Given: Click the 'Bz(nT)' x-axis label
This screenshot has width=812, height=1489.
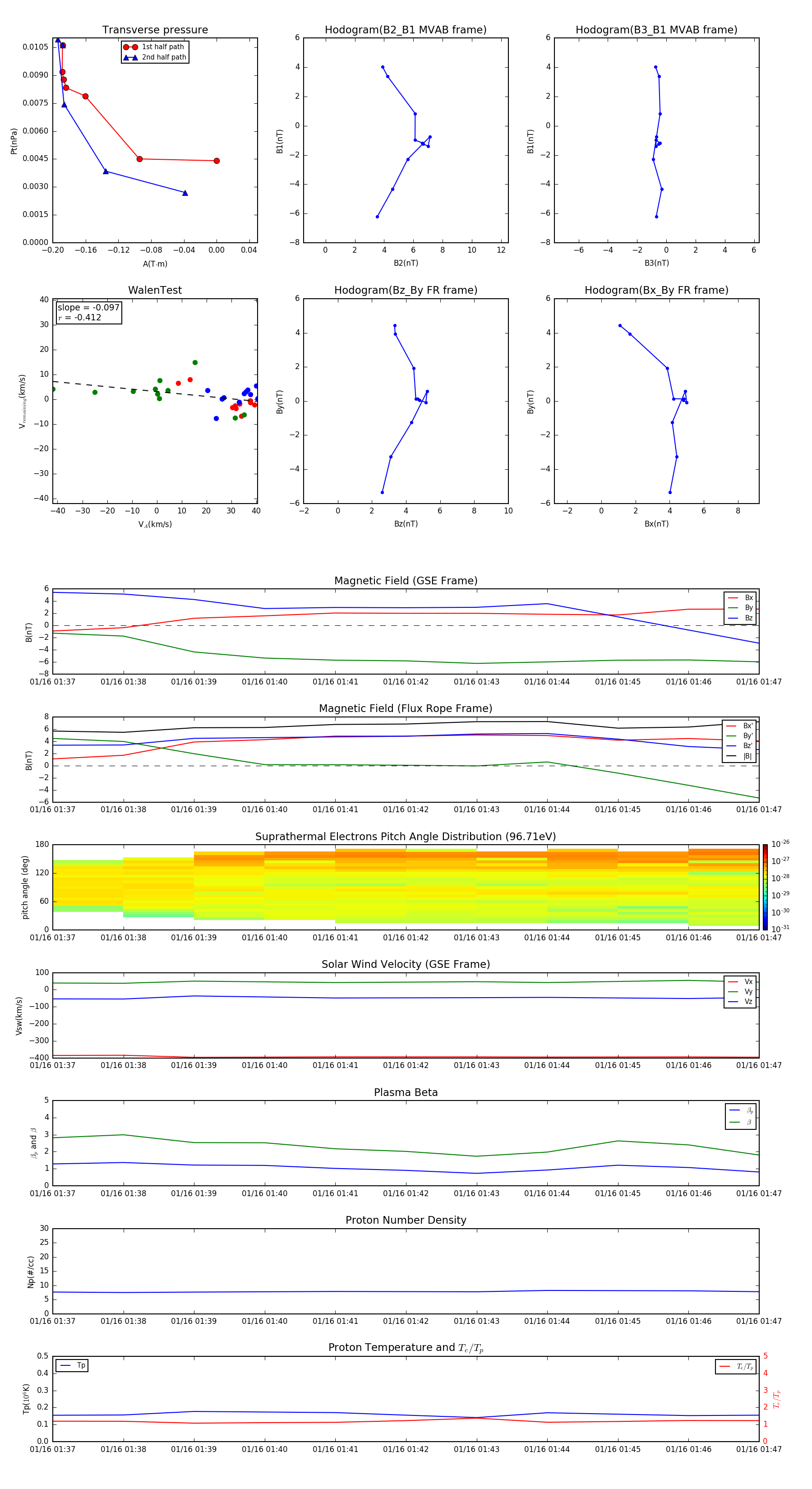Looking at the screenshot, I should click(406, 524).
